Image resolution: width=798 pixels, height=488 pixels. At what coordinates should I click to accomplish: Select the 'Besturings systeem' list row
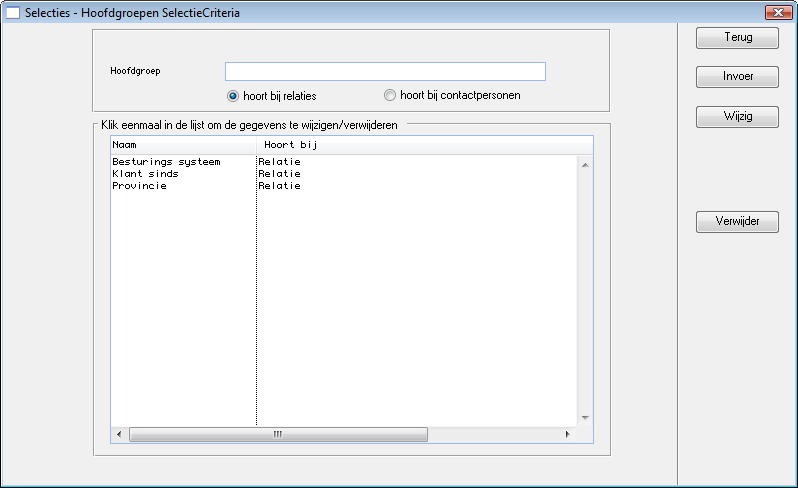166,162
